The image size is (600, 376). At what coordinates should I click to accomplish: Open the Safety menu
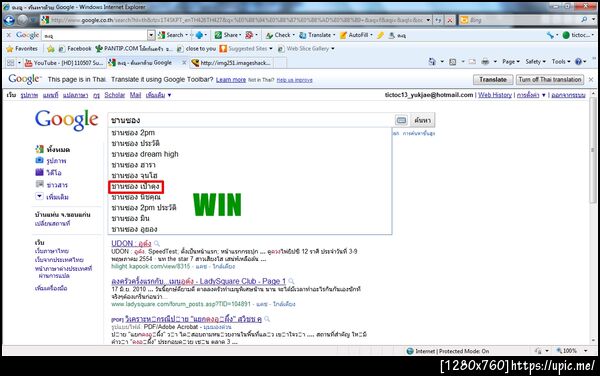click(535, 62)
